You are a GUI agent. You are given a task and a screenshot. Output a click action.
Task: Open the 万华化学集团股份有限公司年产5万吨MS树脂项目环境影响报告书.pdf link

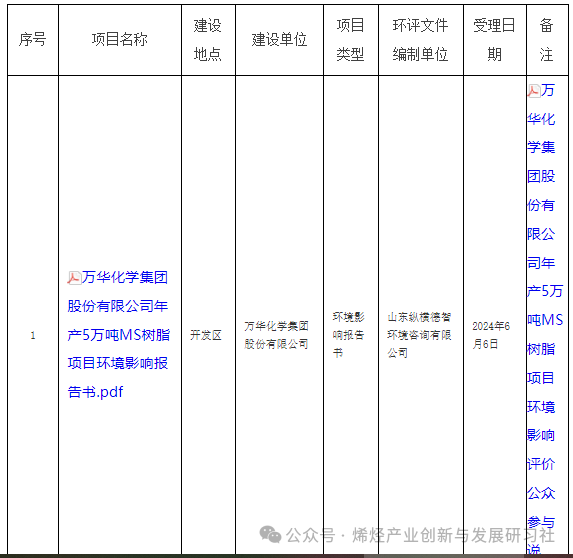[119, 335]
